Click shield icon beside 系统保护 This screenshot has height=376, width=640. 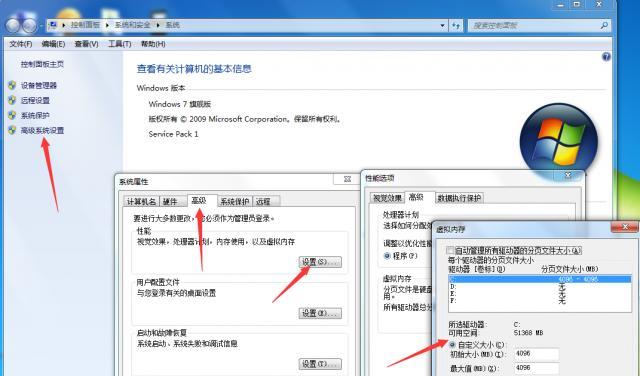pyautogui.click(x=12, y=116)
